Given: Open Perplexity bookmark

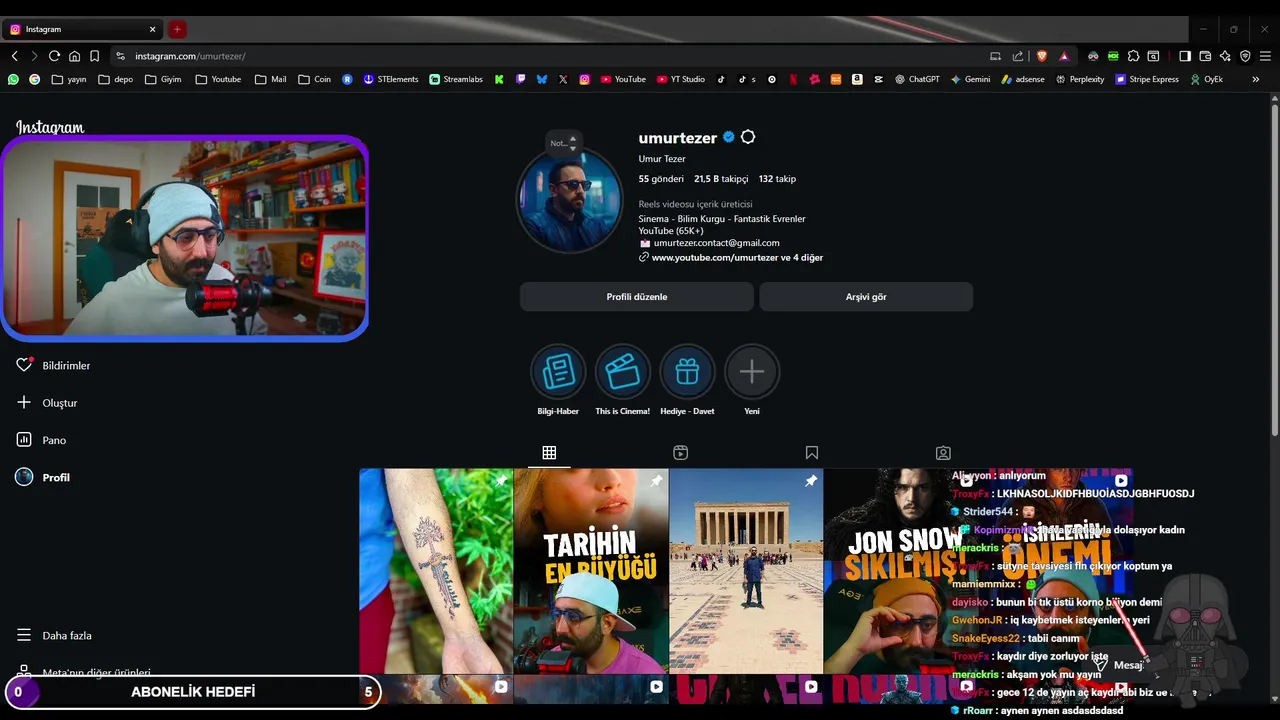Looking at the screenshot, I should (1080, 79).
